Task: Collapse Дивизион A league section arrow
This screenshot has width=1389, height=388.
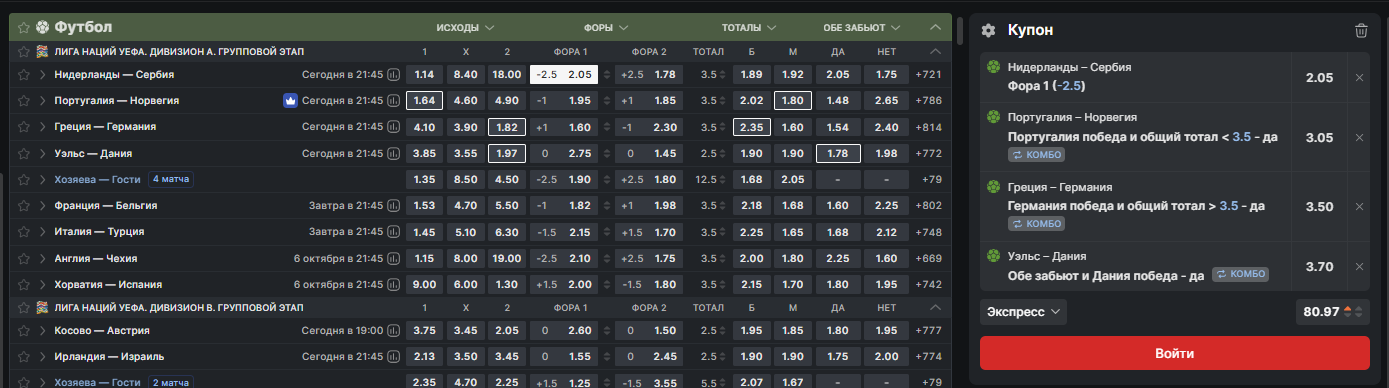Action: point(935,51)
